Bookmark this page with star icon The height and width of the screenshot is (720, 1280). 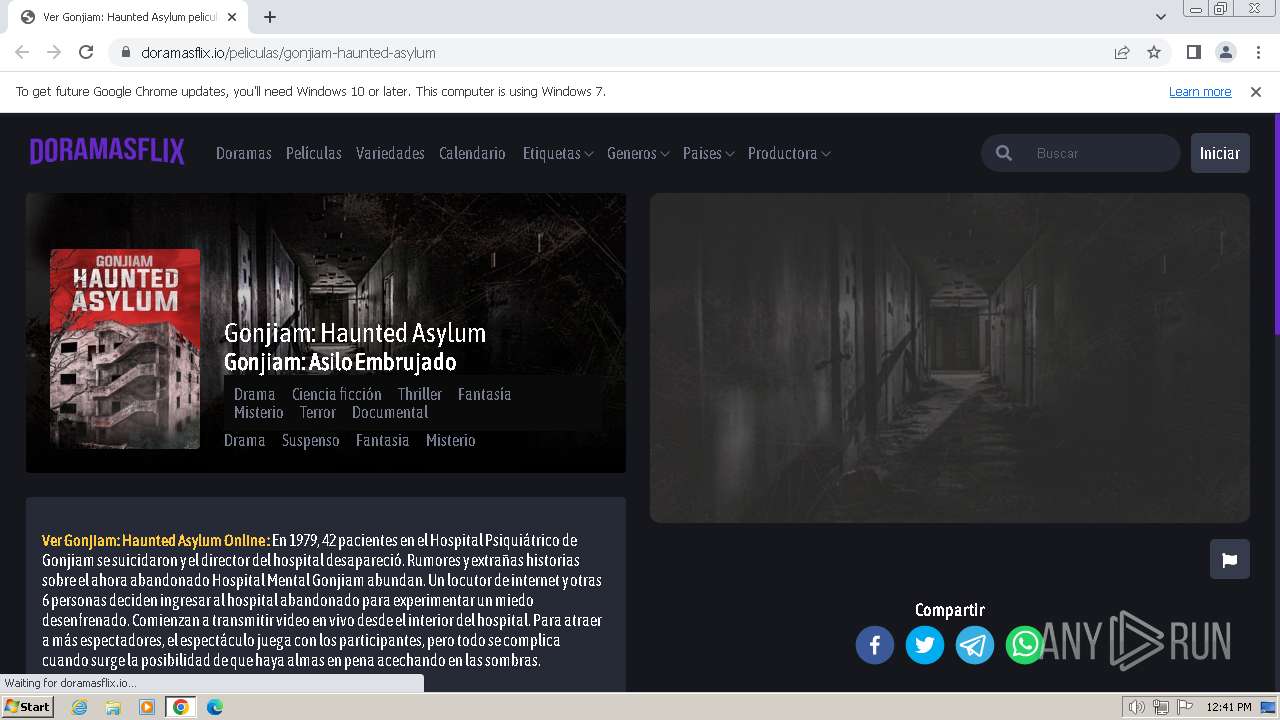point(1154,52)
